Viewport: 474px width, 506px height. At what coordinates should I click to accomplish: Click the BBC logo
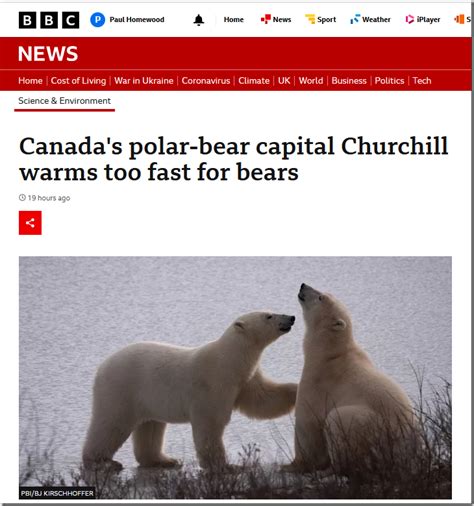49,20
